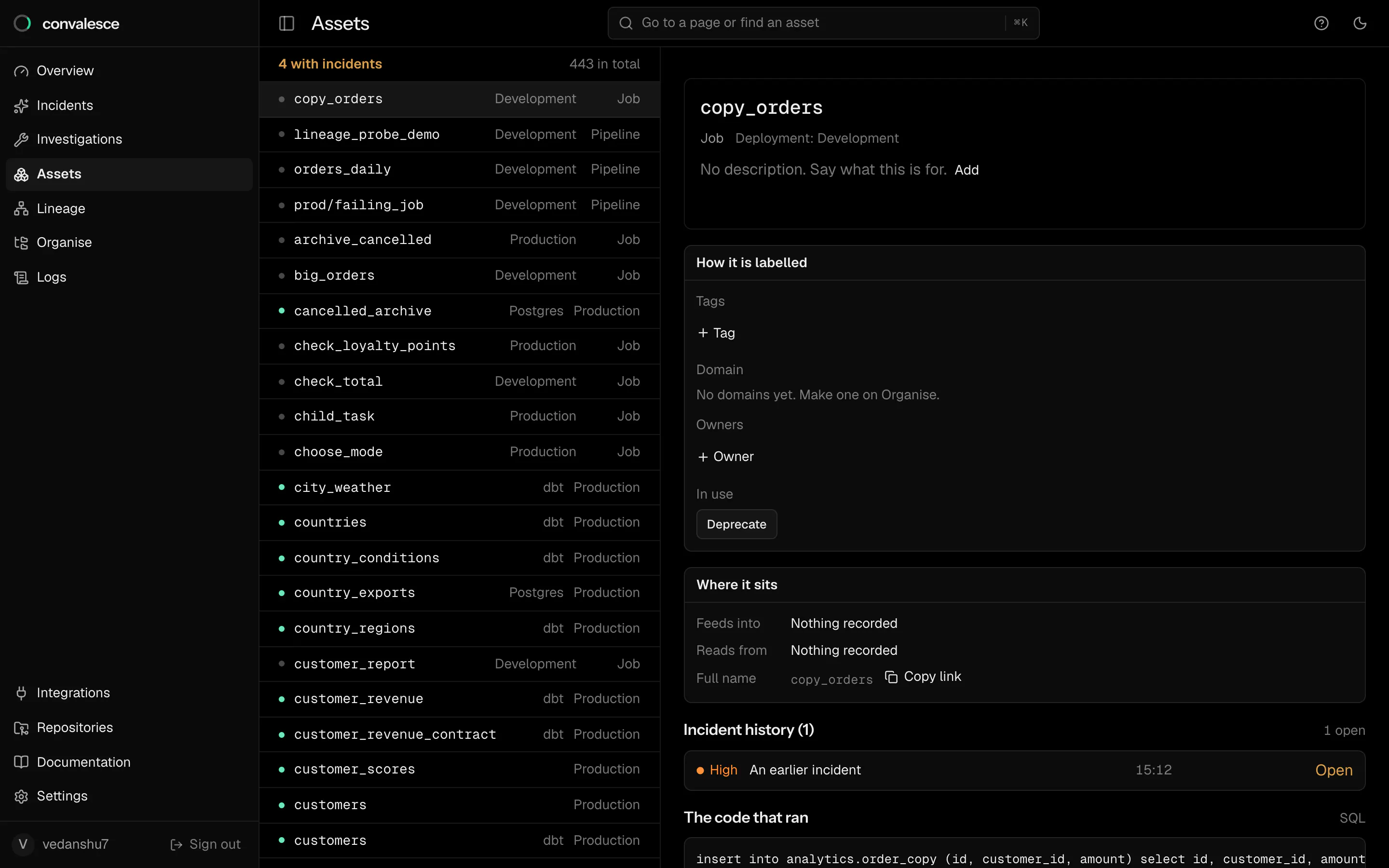Click the Organise tree icon
The image size is (1389, 868).
(21, 243)
